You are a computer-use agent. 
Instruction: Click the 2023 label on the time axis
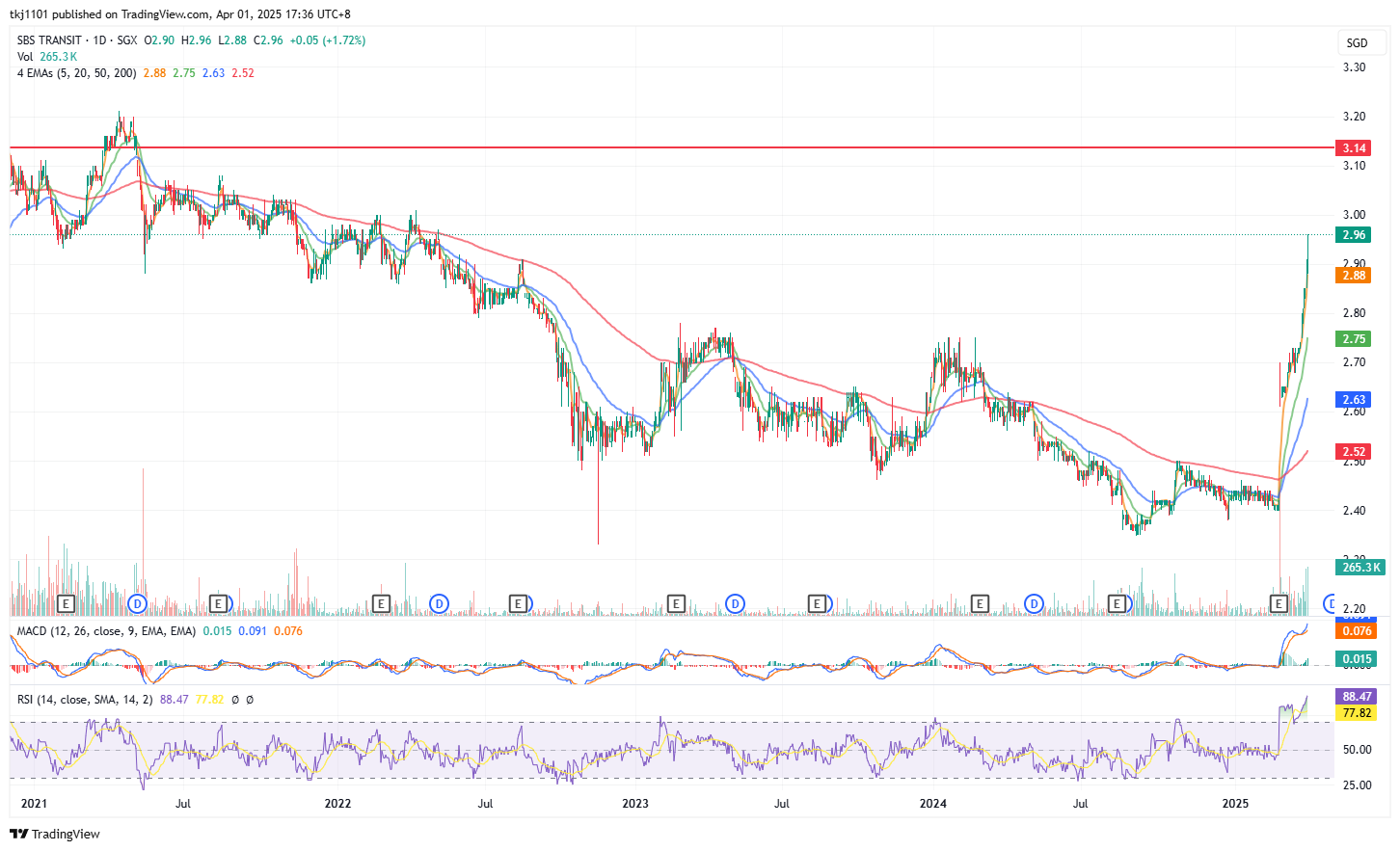(635, 804)
